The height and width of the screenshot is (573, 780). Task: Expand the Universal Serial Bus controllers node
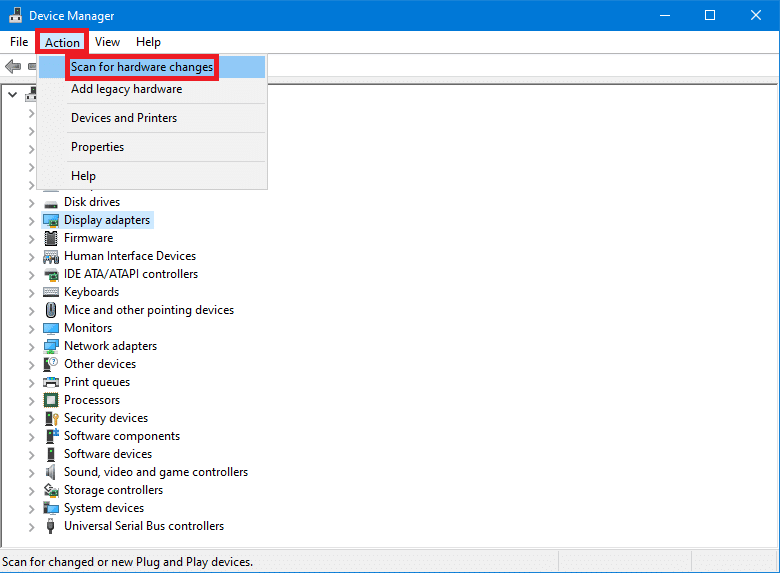click(31, 527)
